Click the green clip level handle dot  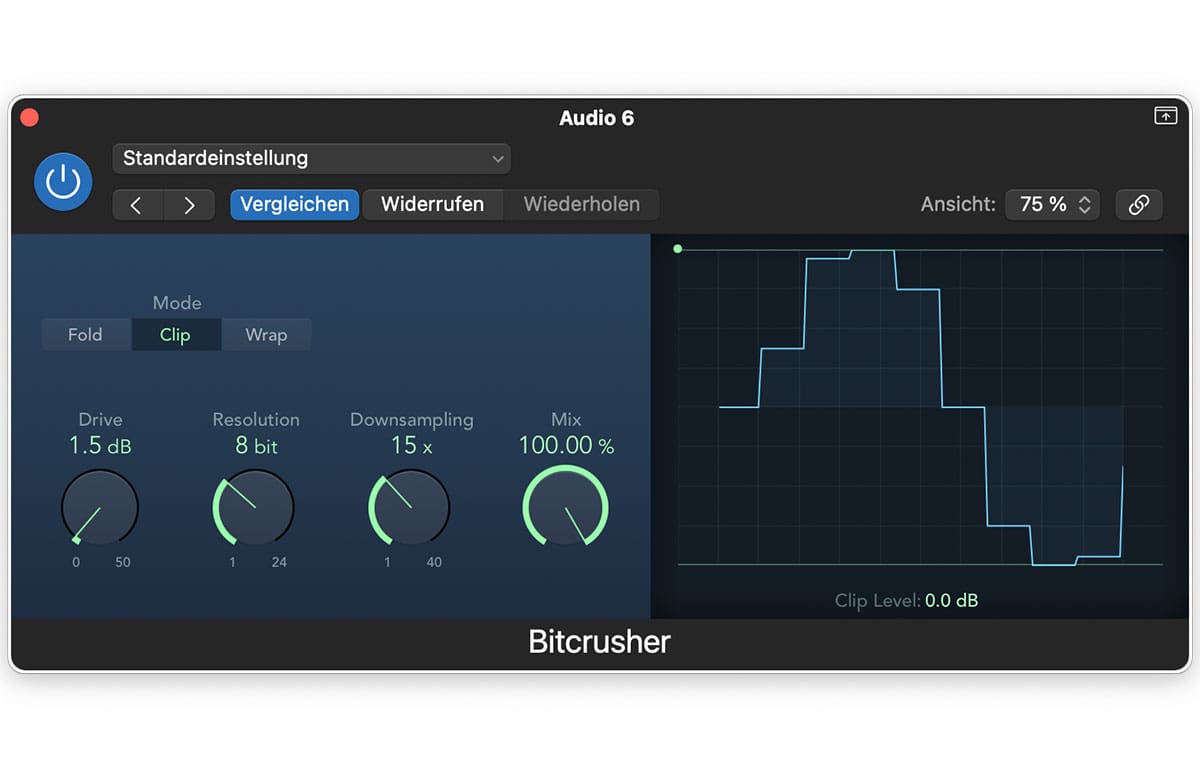[x=678, y=249]
